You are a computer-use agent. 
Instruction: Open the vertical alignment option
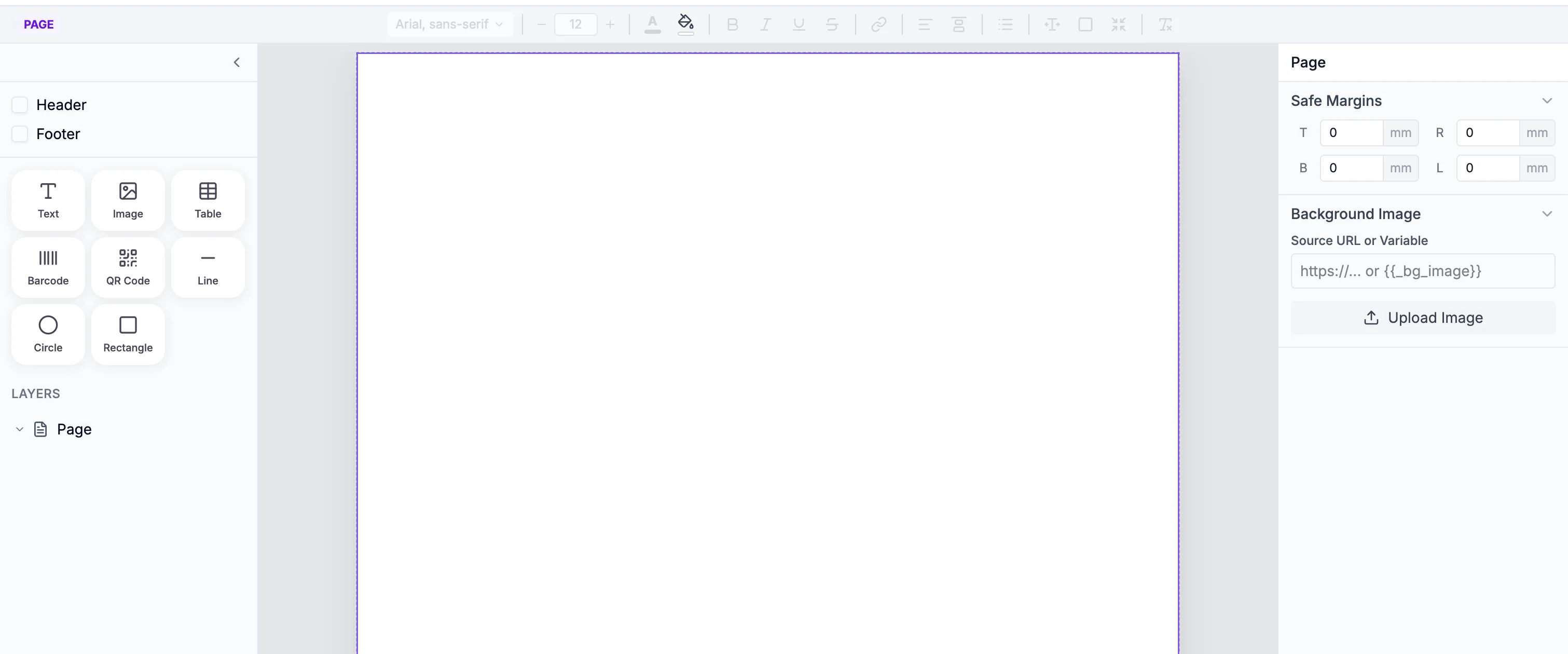959,24
